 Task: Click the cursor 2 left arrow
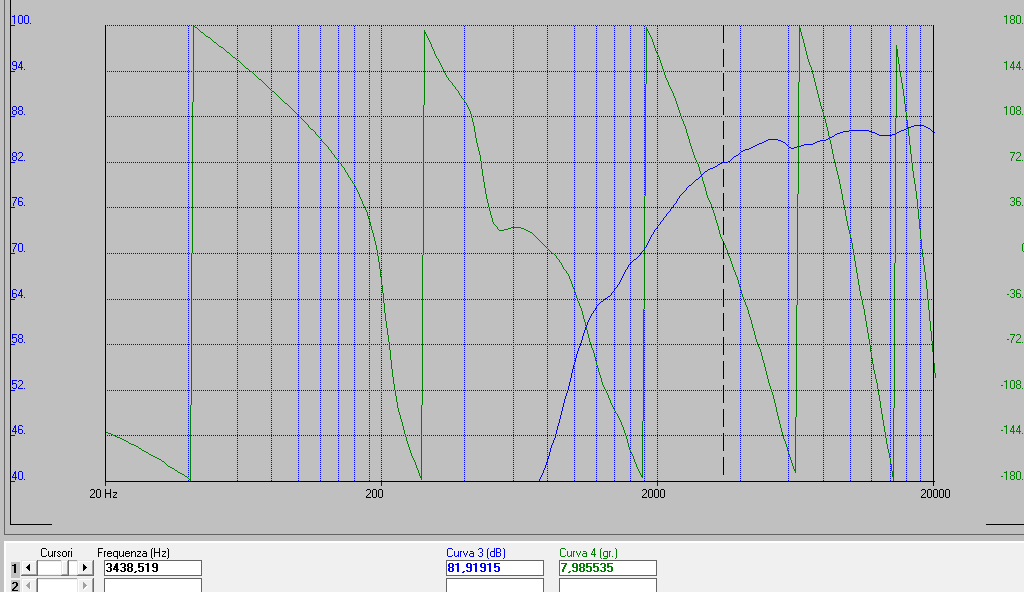coord(28,585)
